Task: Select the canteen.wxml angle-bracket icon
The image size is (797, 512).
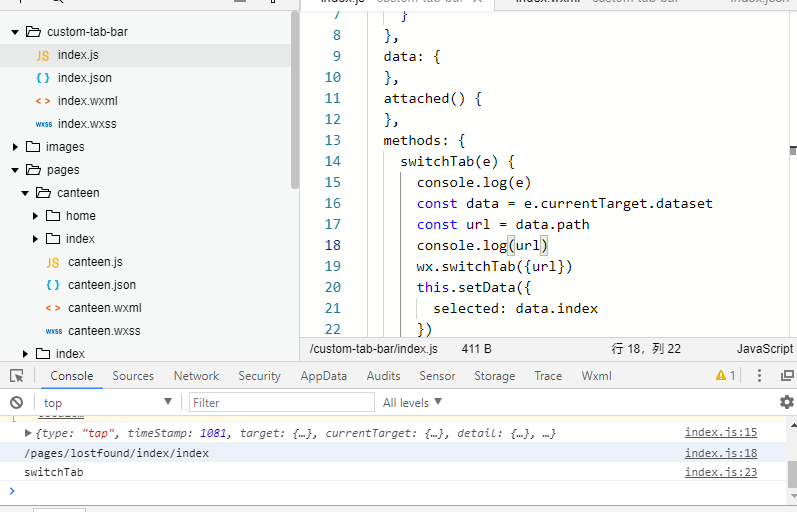Action: pos(53,308)
